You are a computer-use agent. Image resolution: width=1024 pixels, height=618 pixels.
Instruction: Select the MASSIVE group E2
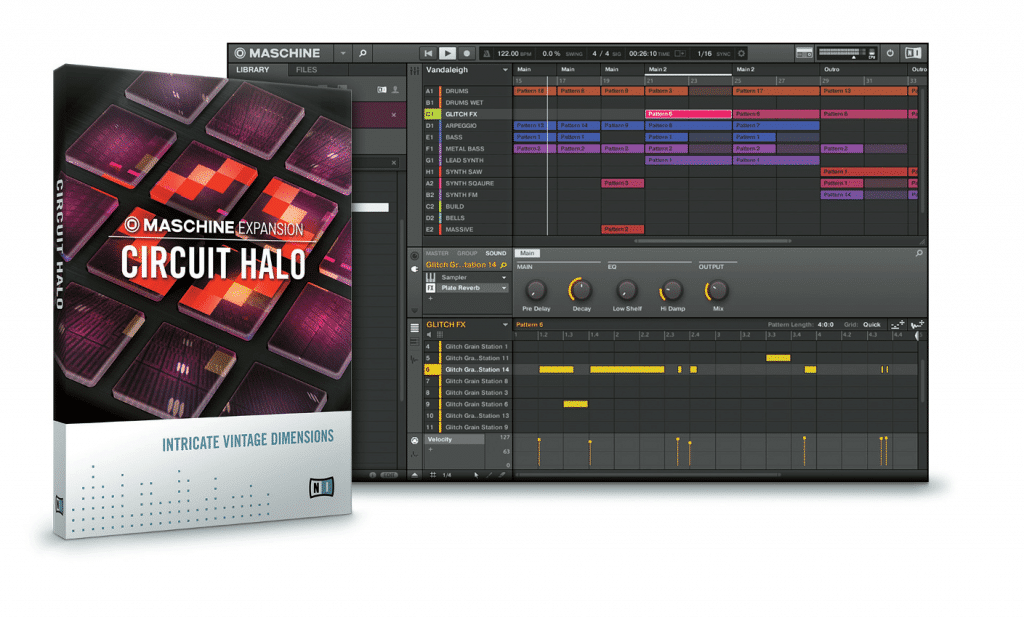tap(468, 230)
